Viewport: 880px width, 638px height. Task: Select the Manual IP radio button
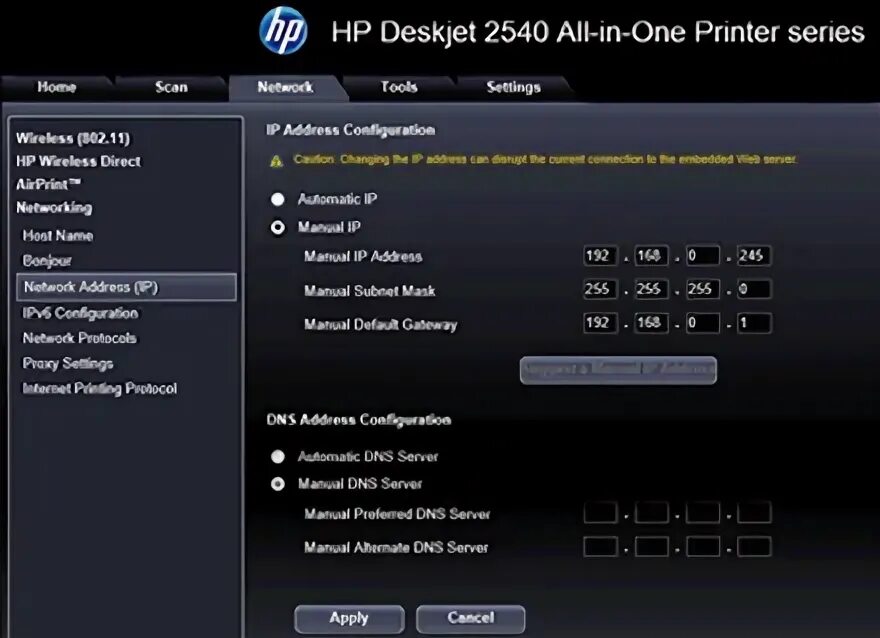click(x=277, y=227)
